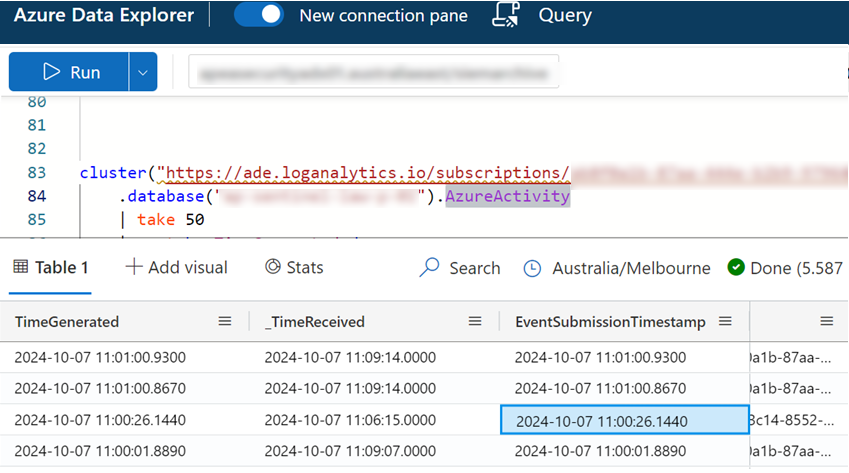Click Search in results toolbar
Screen dimensions: 849x473
tap(460, 268)
